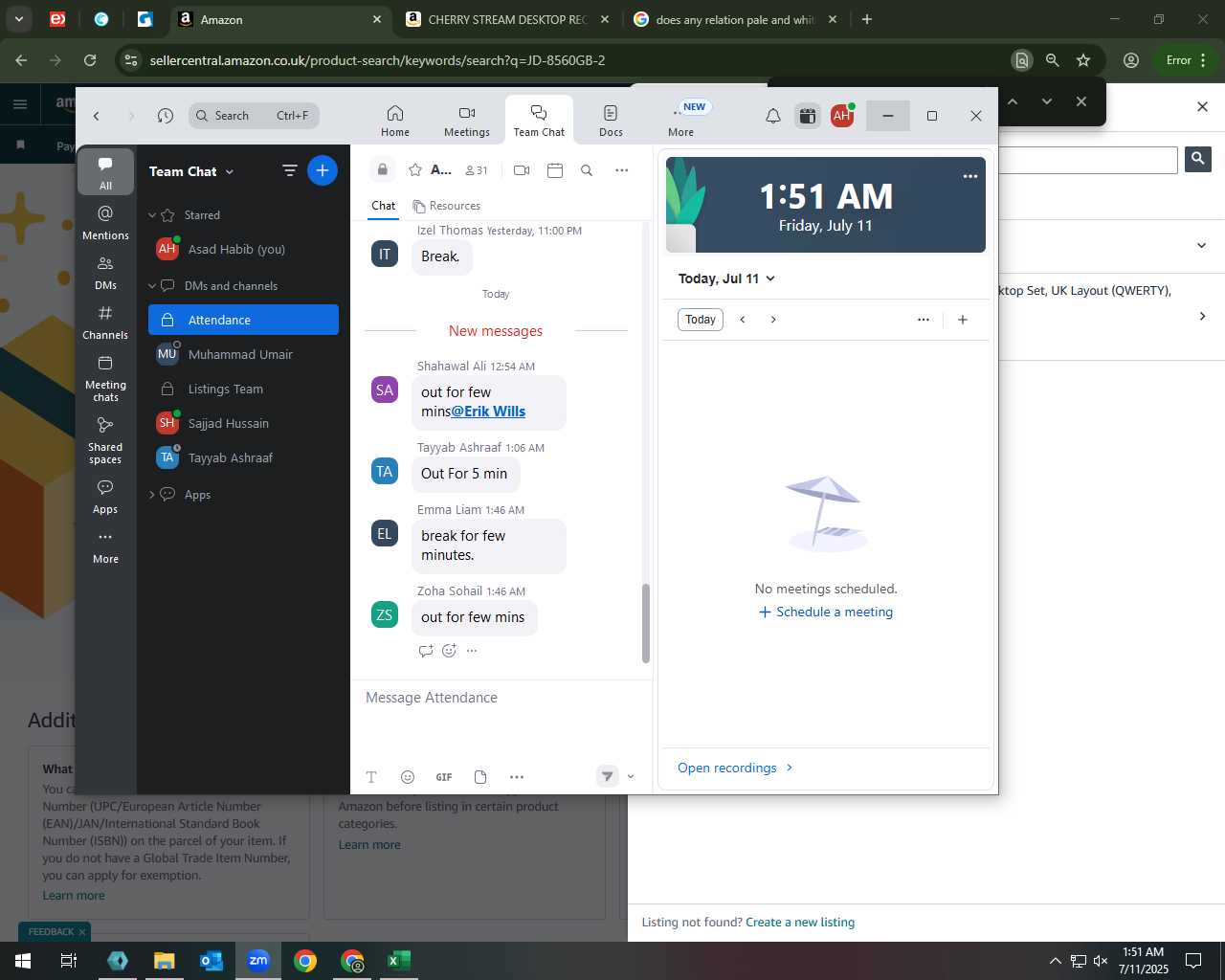1225x980 pixels.
Task: Click the Zoom search box
Action: (254, 116)
